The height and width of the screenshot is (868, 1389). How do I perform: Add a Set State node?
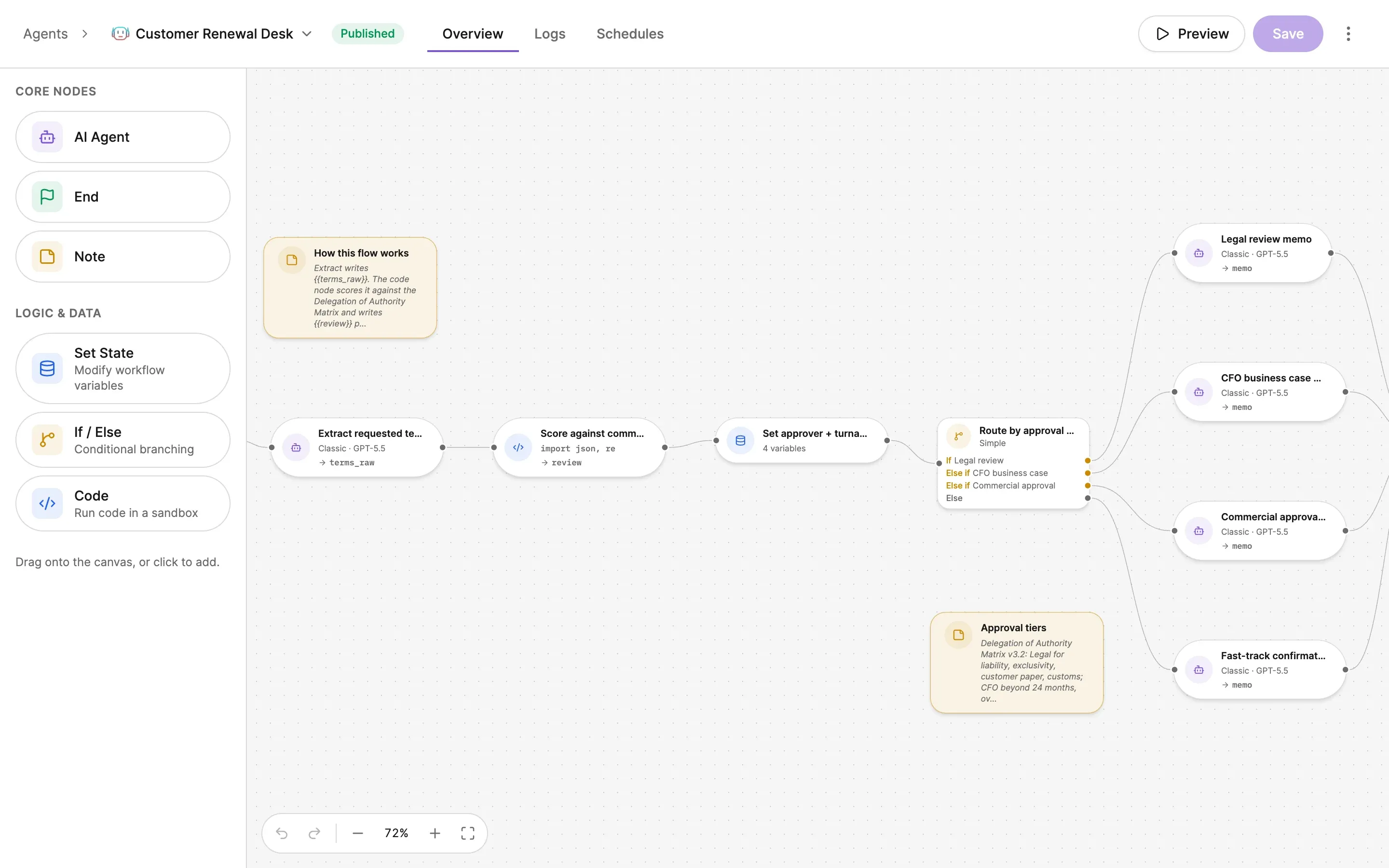(123, 368)
